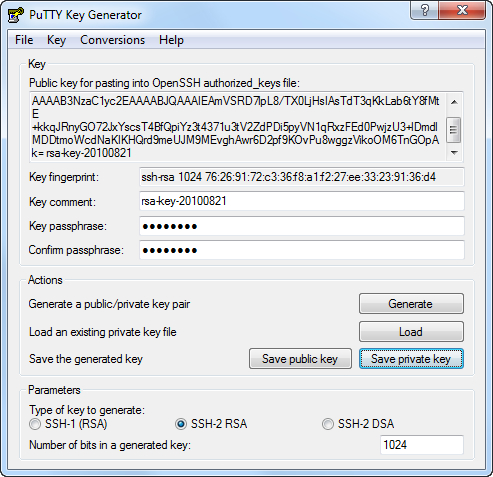
Task: Open the Key menu
Action: tap(56, 40)
